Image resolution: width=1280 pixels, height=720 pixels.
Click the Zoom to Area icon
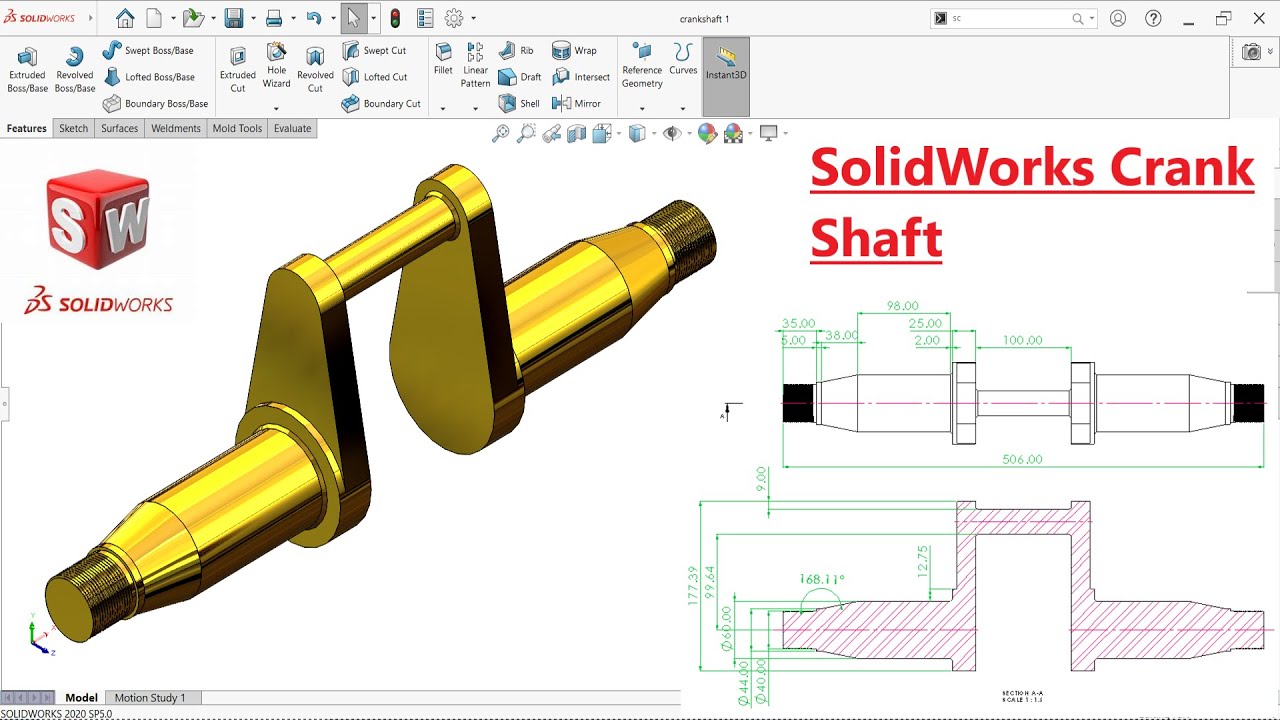click(x=526, y=133)
